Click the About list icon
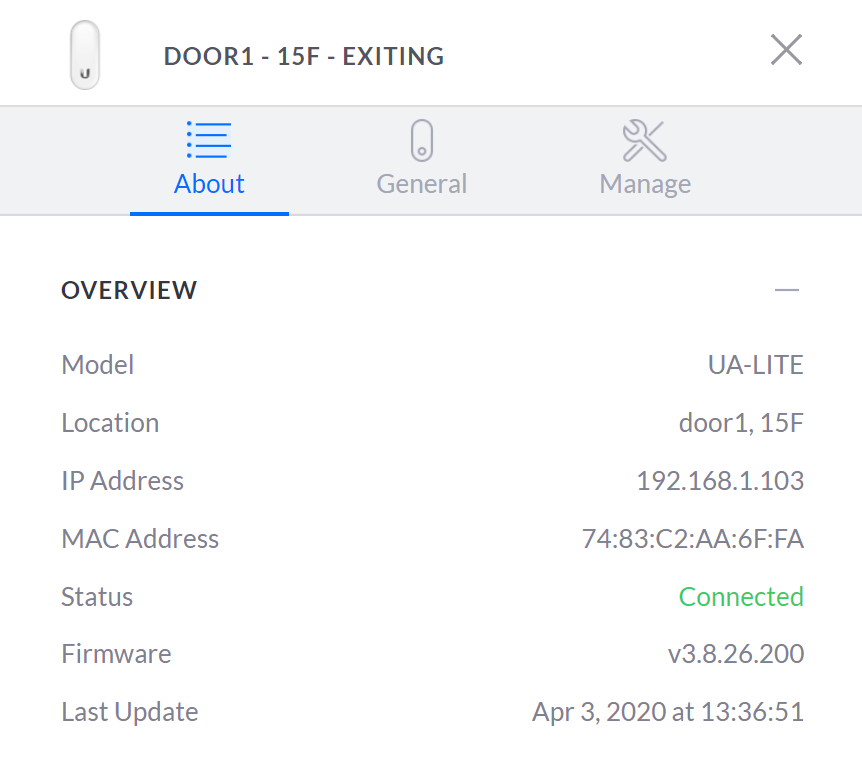The height and width of the screenshot is (779, 862). coord(209,140)
